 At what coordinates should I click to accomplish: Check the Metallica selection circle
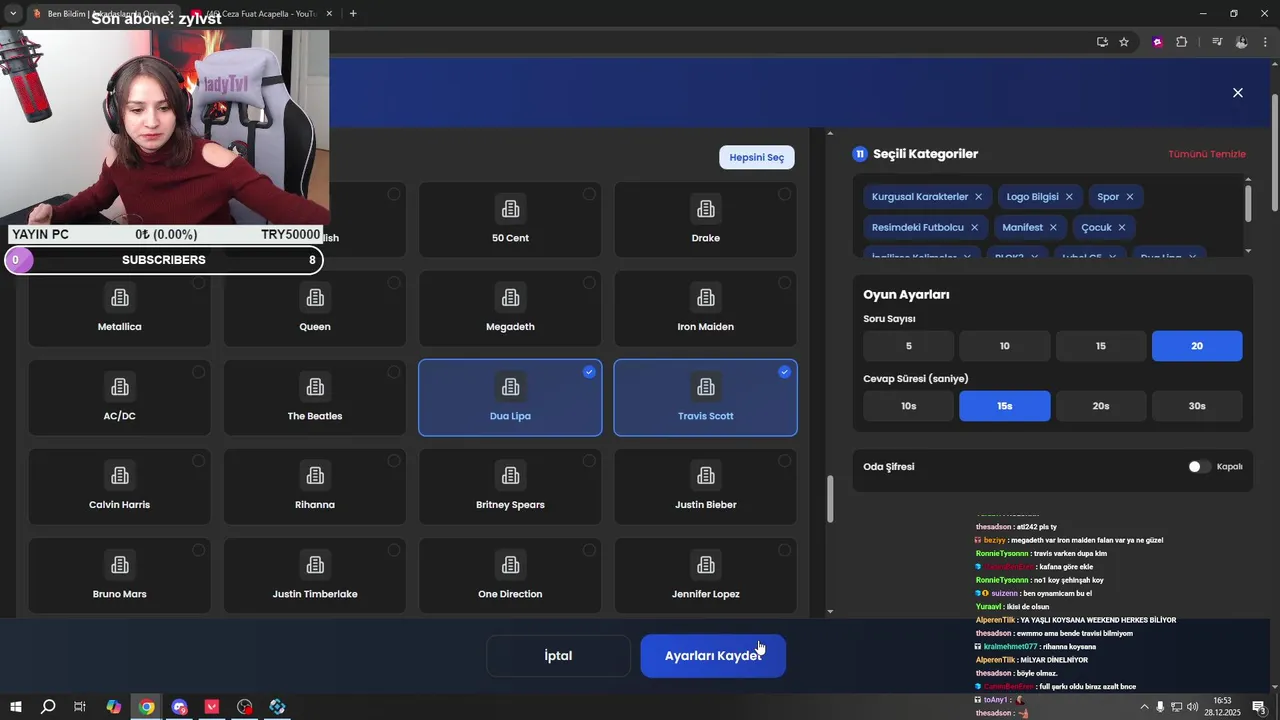coord(198,283)
